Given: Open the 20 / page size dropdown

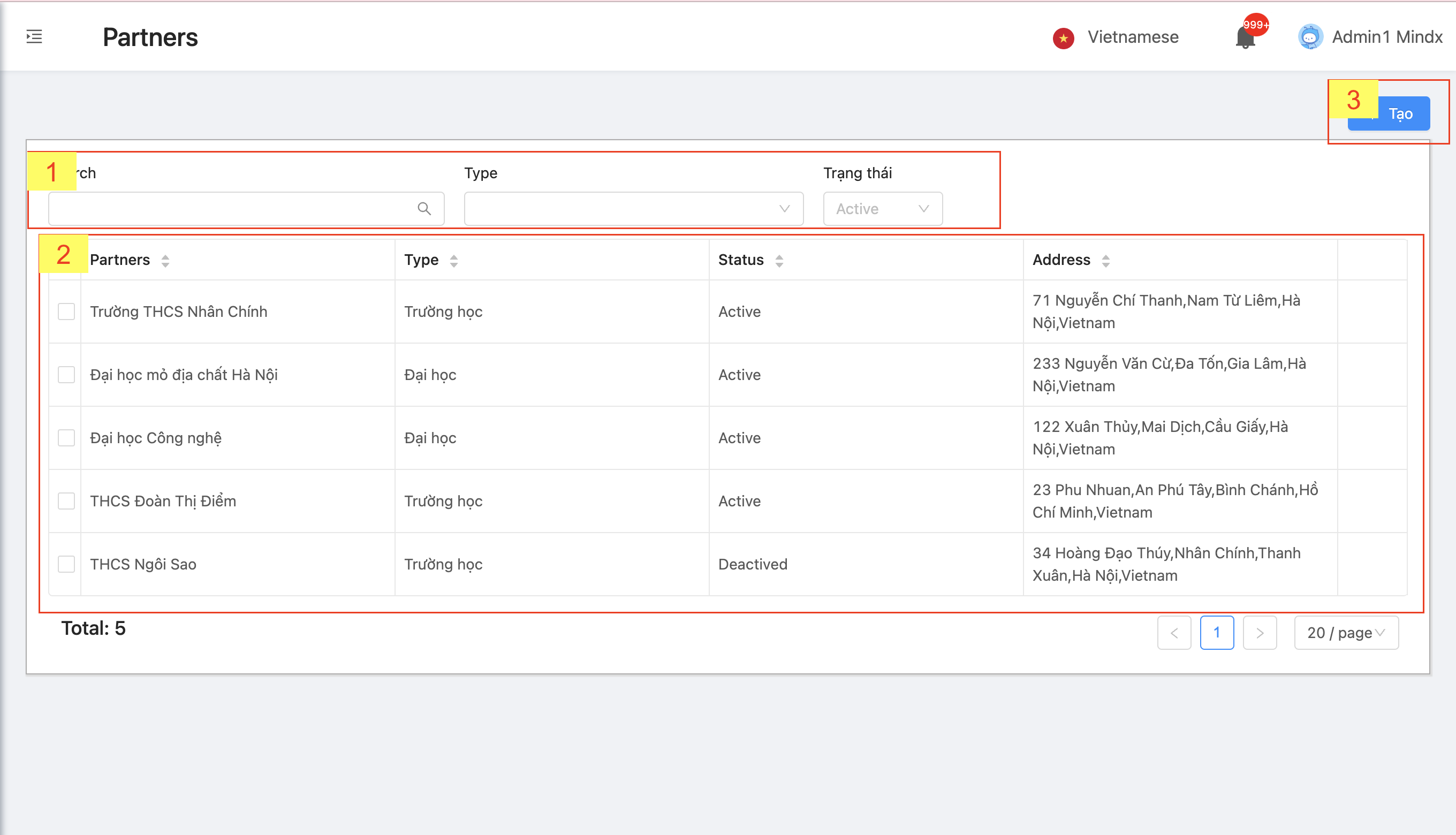Looking at the screenshot, I should pos(1345,633).
